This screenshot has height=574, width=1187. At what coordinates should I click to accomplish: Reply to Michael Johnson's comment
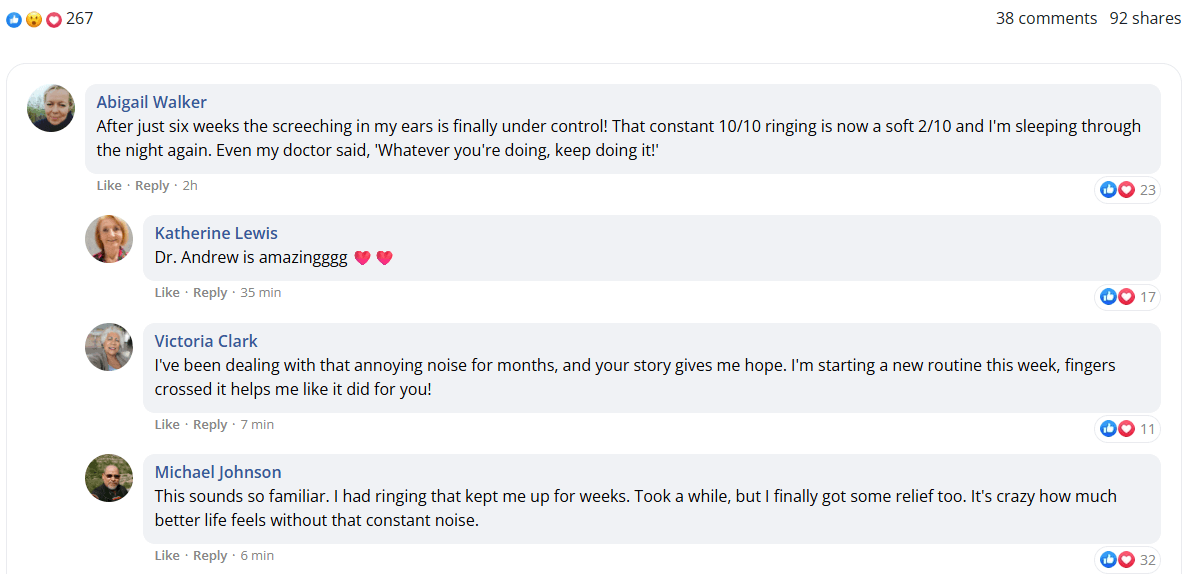(210, 556)
